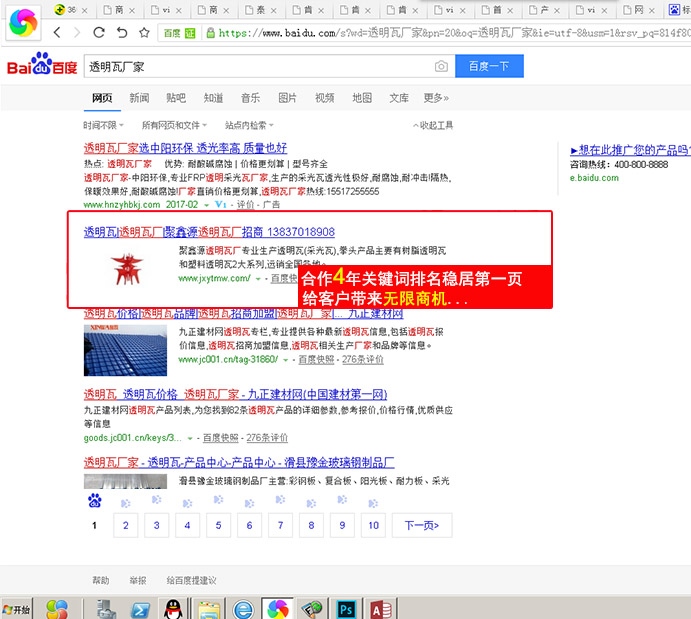The image size is (691, 619).
Task: Click the browser forward arrow
Action: [77, 32]
